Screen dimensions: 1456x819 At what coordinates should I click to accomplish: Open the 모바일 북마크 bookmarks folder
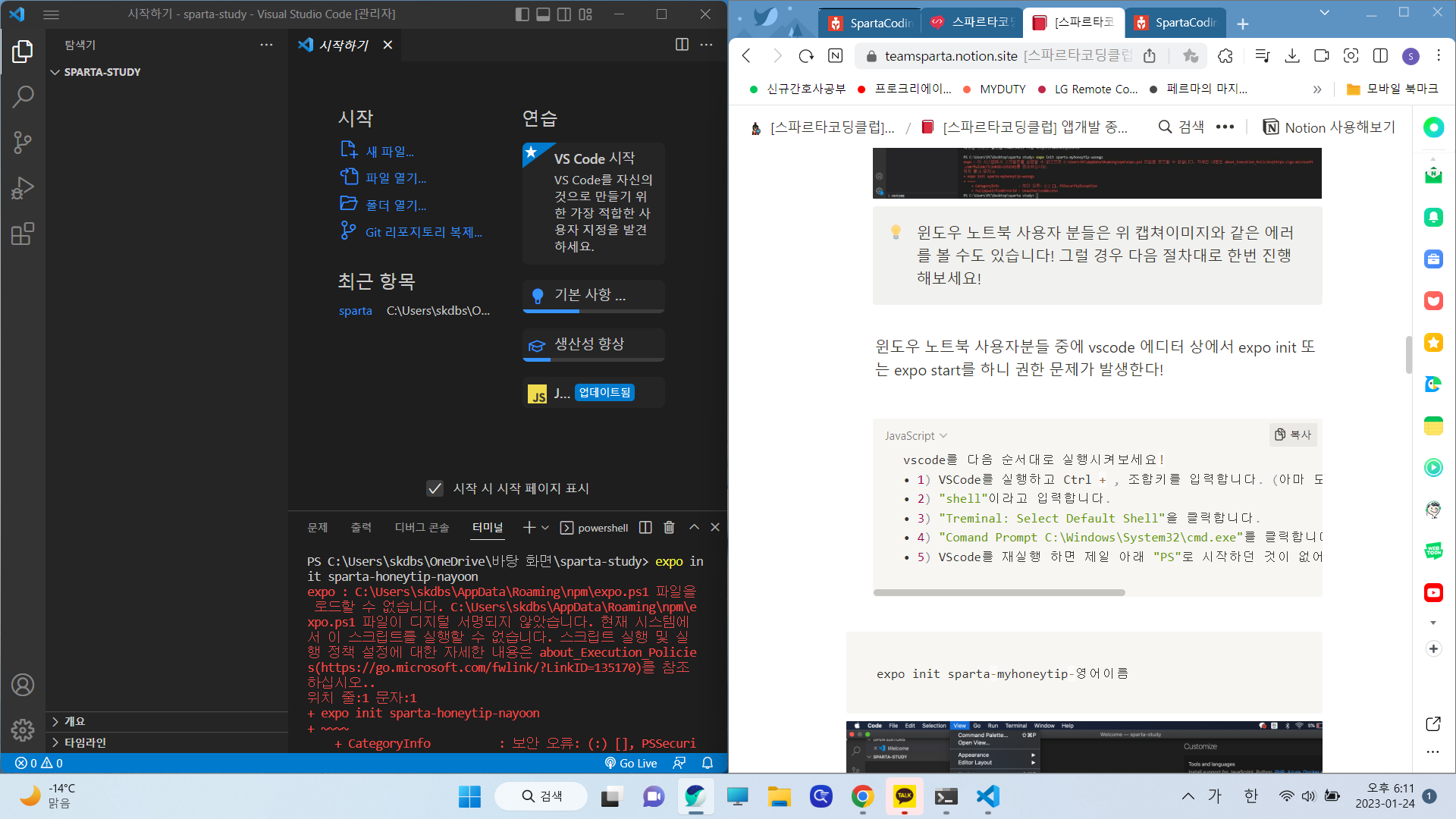1393,89
